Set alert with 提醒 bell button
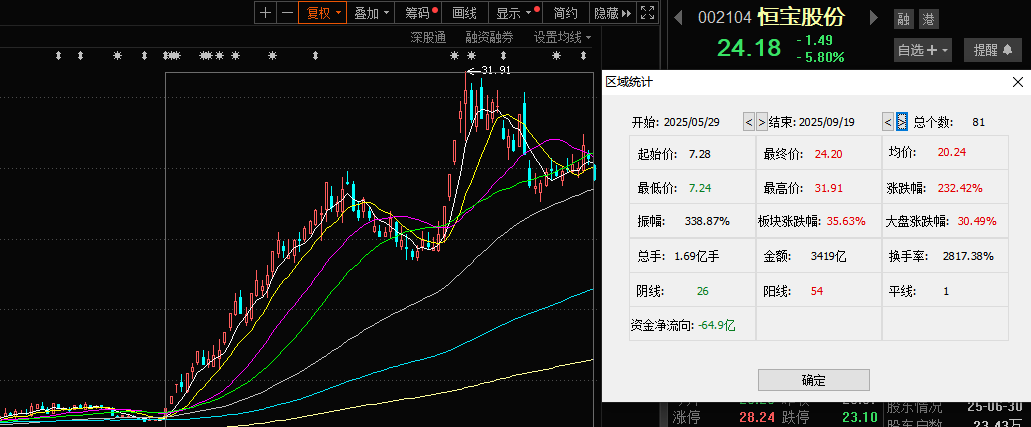This screenshot has height=427, width=1031. pos(993,49)
